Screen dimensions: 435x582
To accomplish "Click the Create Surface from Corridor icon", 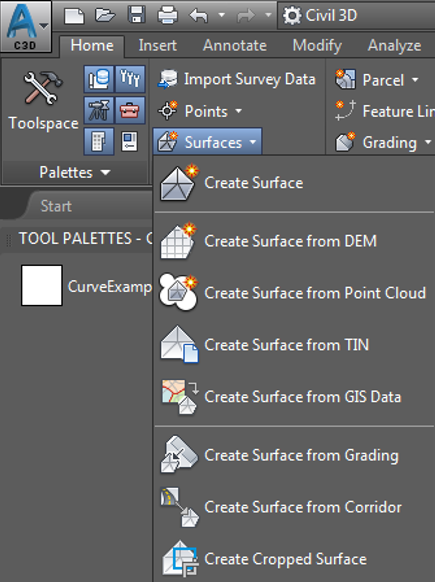I will 180,507.
